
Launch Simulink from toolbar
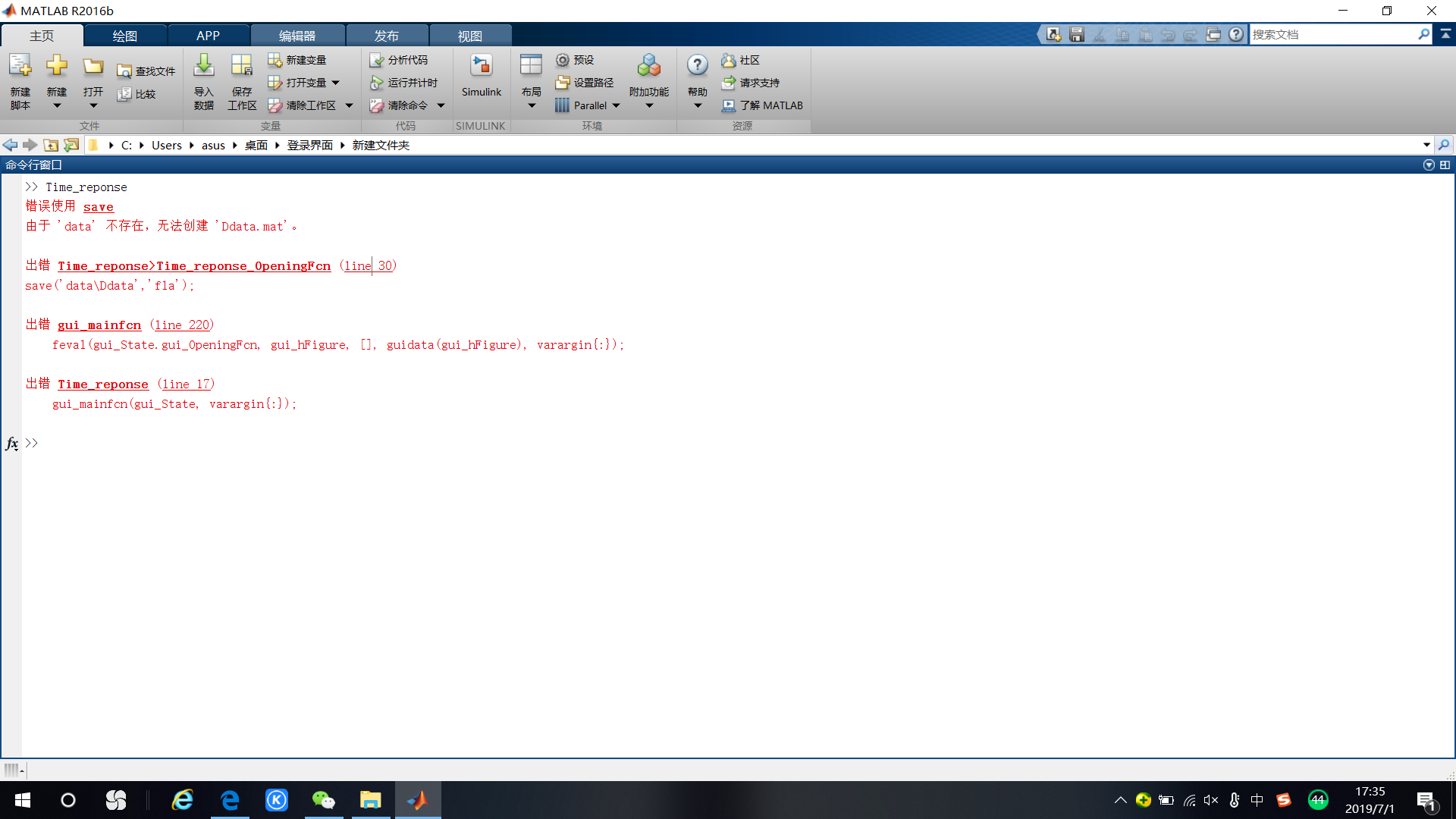point(482,76)
